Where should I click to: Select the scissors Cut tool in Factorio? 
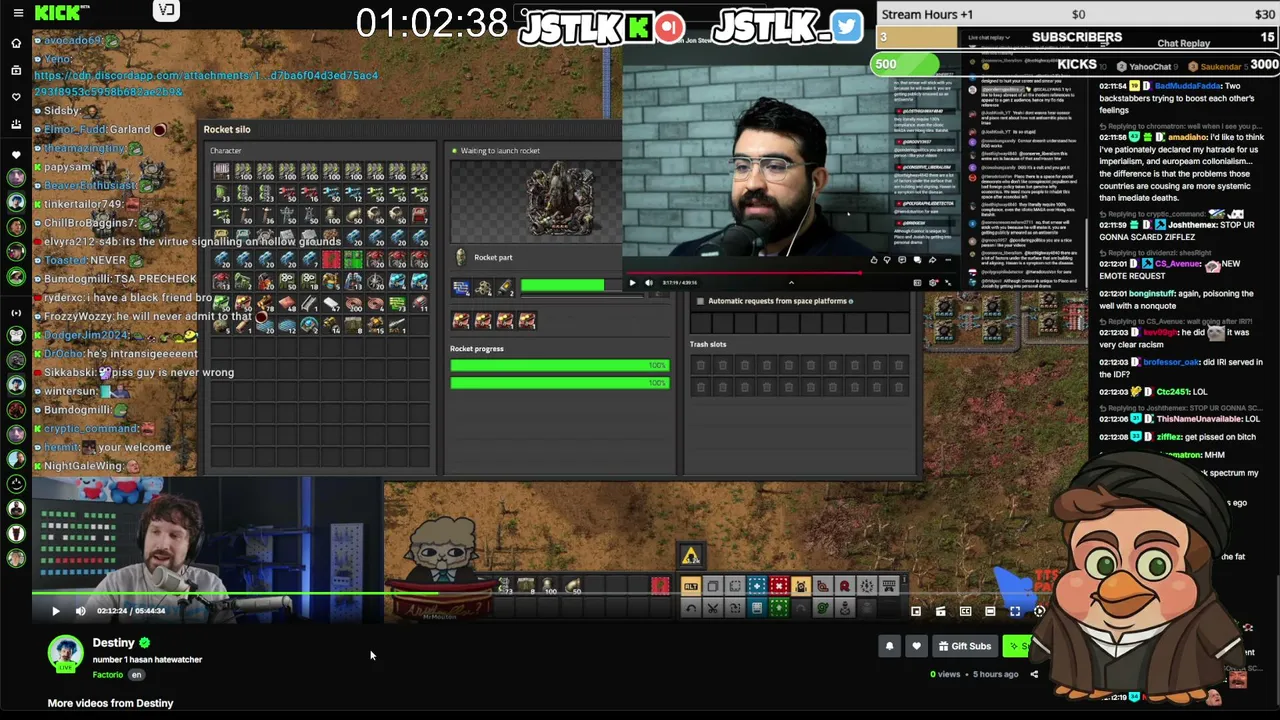tap(712, 607)
